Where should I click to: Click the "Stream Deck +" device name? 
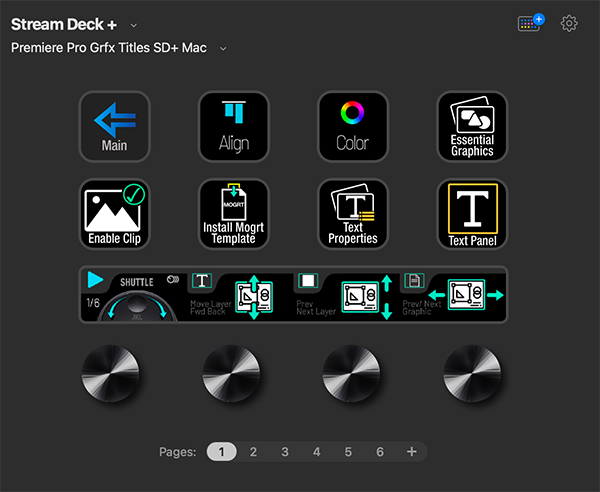(x=64, y=24)
